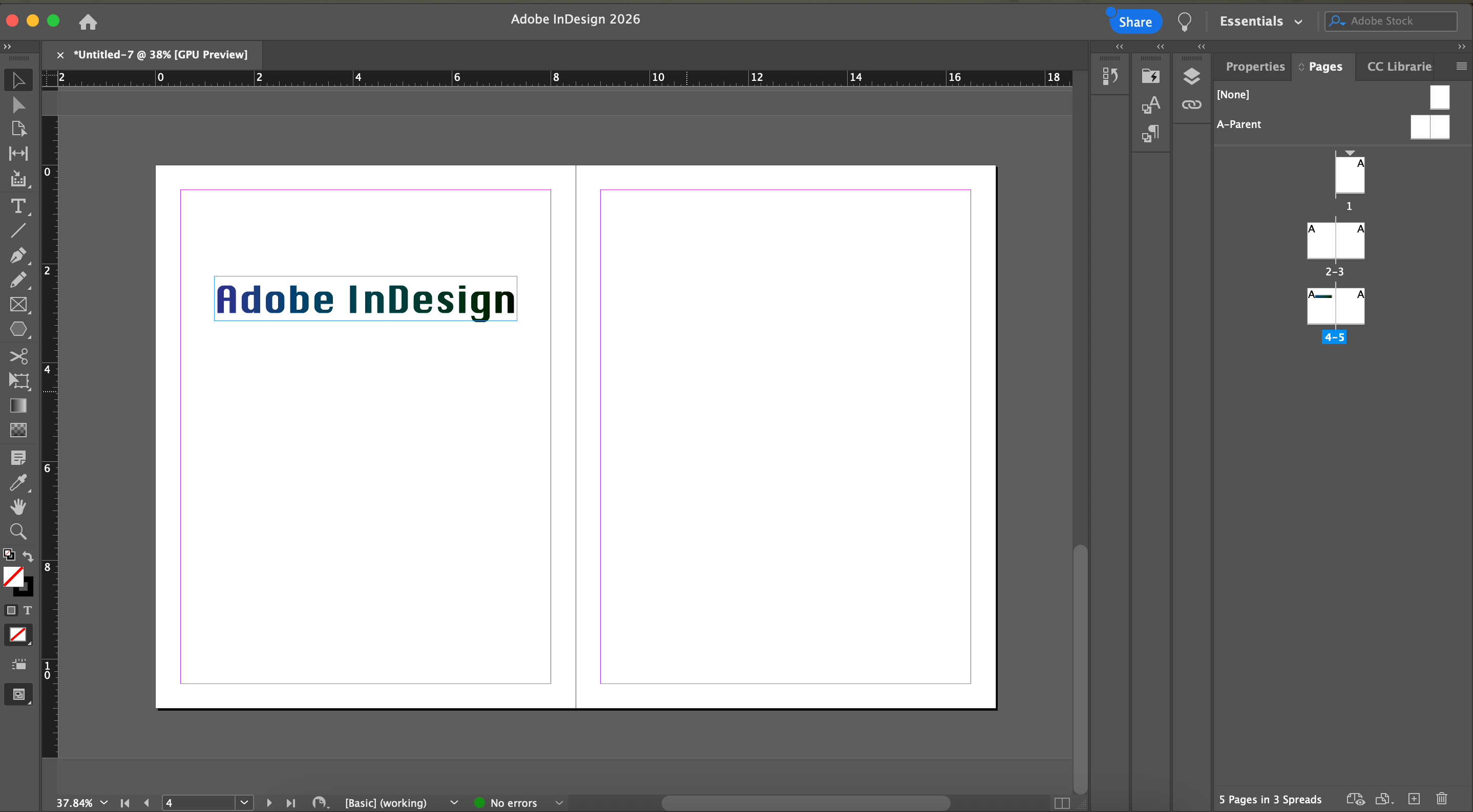
Task: Open the page number dropdown
Action: [244, 803]
